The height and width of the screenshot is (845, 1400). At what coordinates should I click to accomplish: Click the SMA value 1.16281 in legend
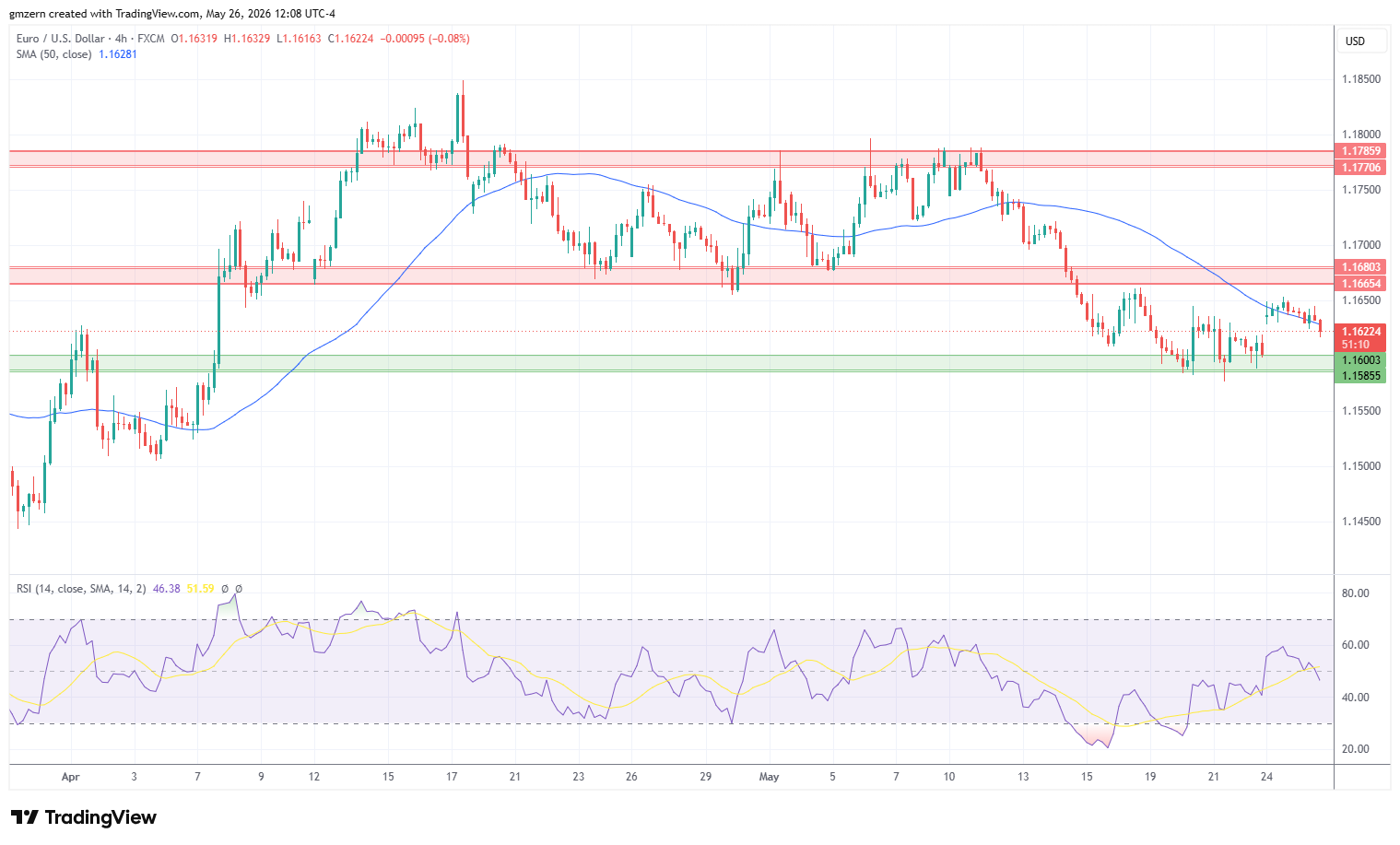pos(118,54)
